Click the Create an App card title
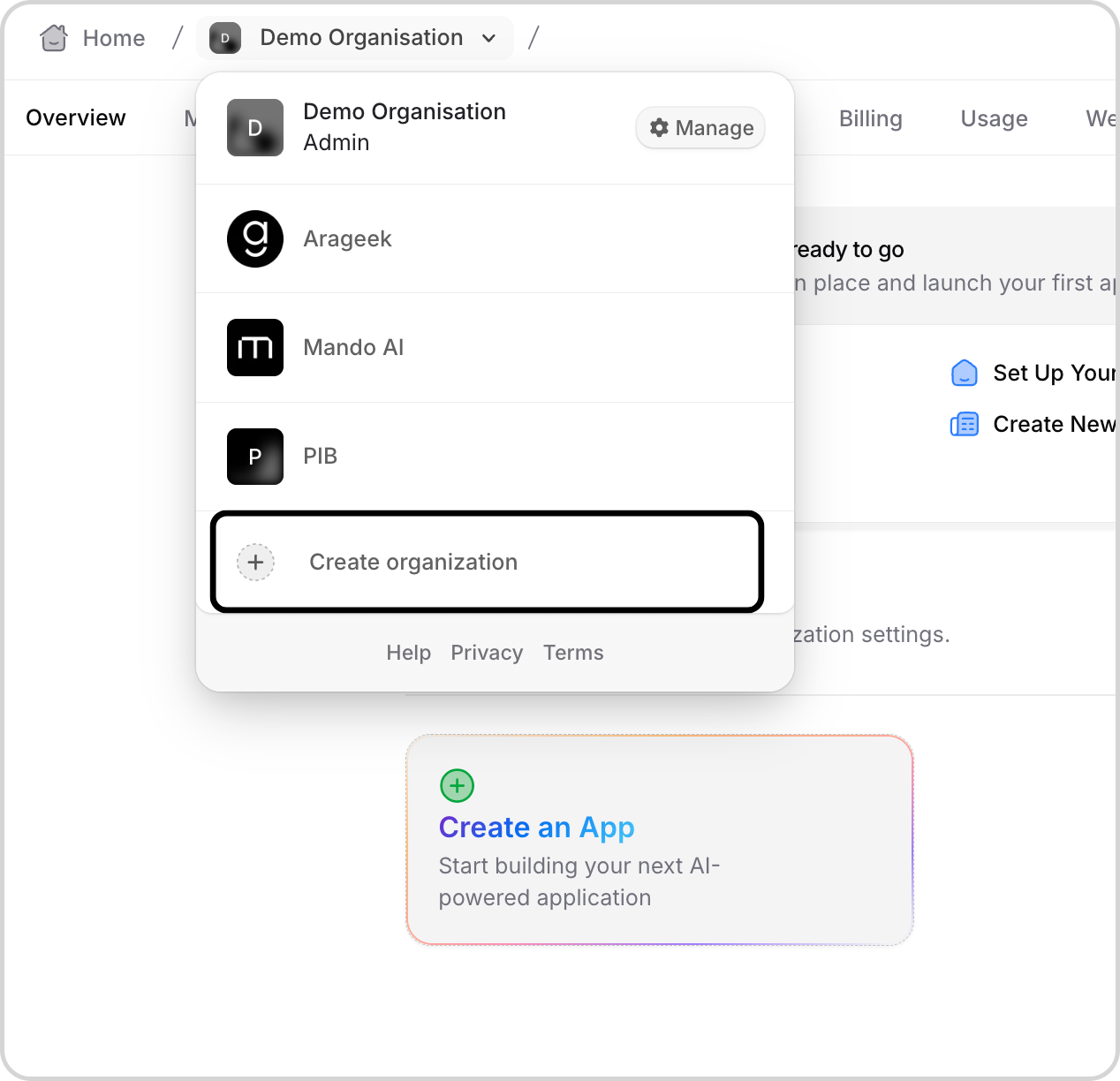This screenshot has width=1120, height=1081. [536, 828]
